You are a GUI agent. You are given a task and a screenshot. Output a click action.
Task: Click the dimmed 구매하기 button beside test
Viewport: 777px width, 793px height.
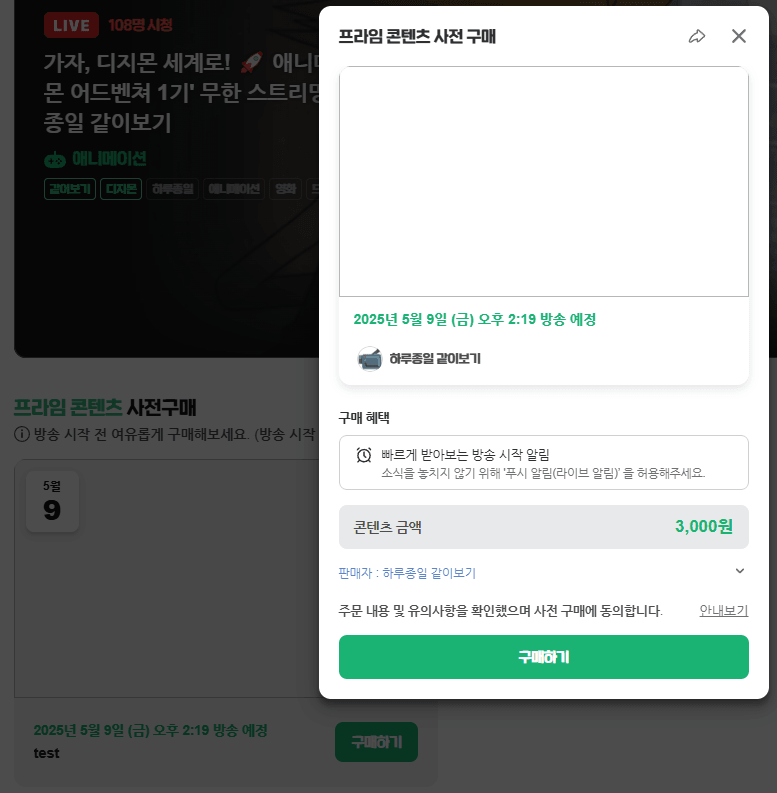point(376,742)
